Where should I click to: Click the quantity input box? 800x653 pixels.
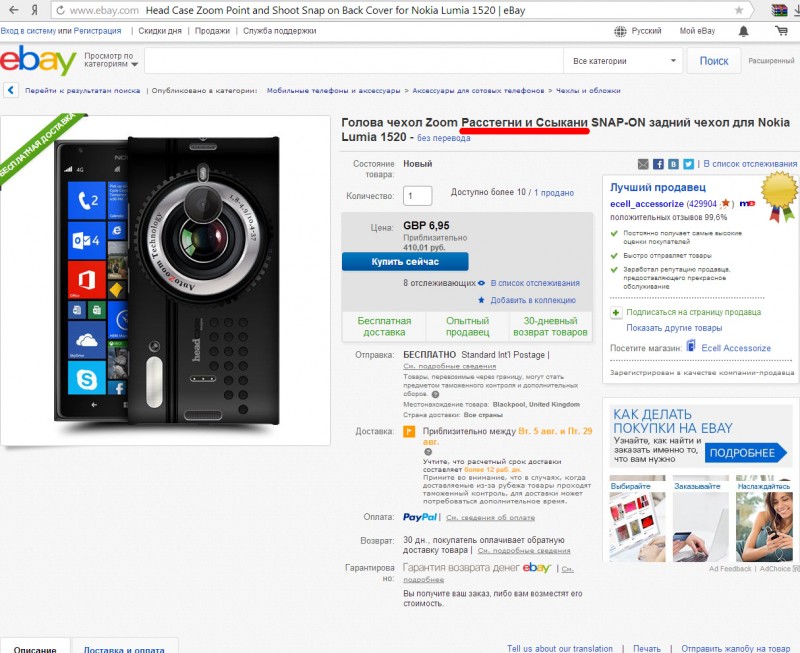coord(417,195)
